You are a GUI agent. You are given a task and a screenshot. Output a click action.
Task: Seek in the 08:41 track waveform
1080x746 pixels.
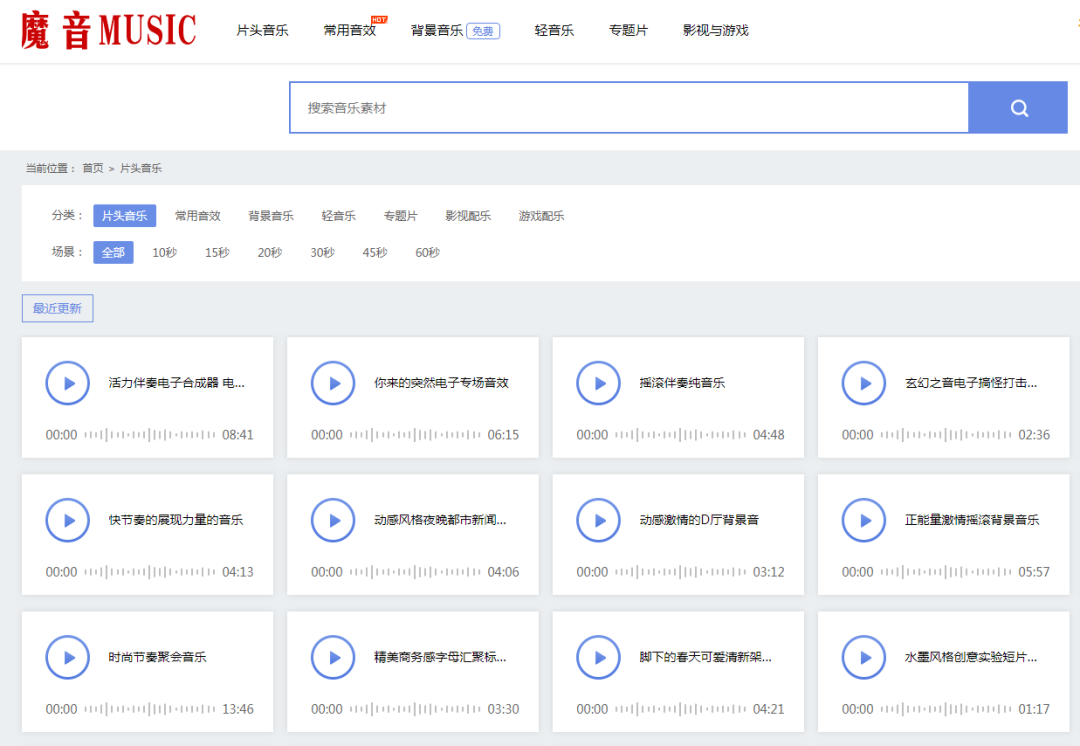[149, 435]
